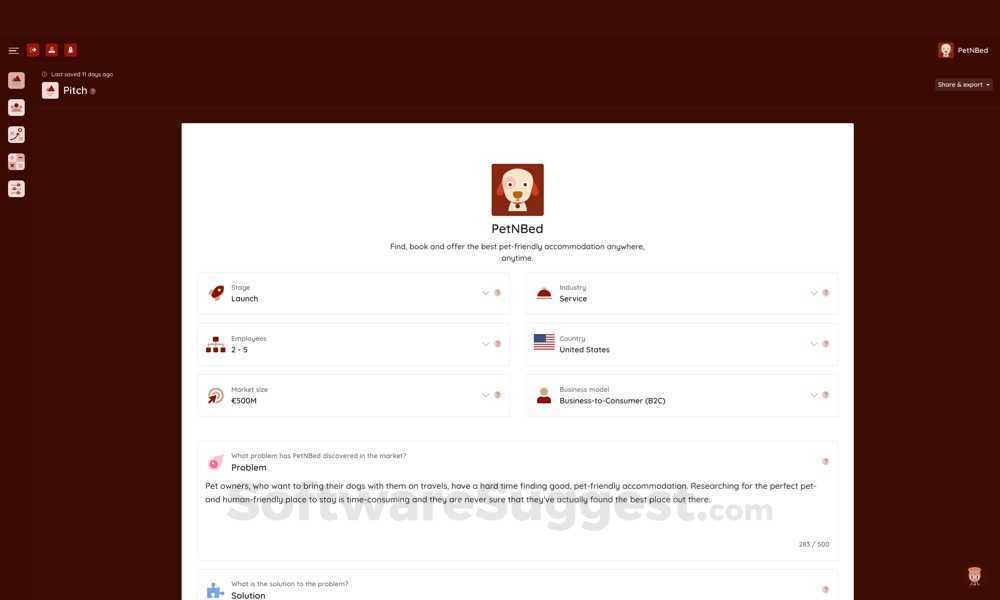This screenshot has width=1000, height=600.
Task: Click the third red toolbar icon button
Action: (71, 50)
